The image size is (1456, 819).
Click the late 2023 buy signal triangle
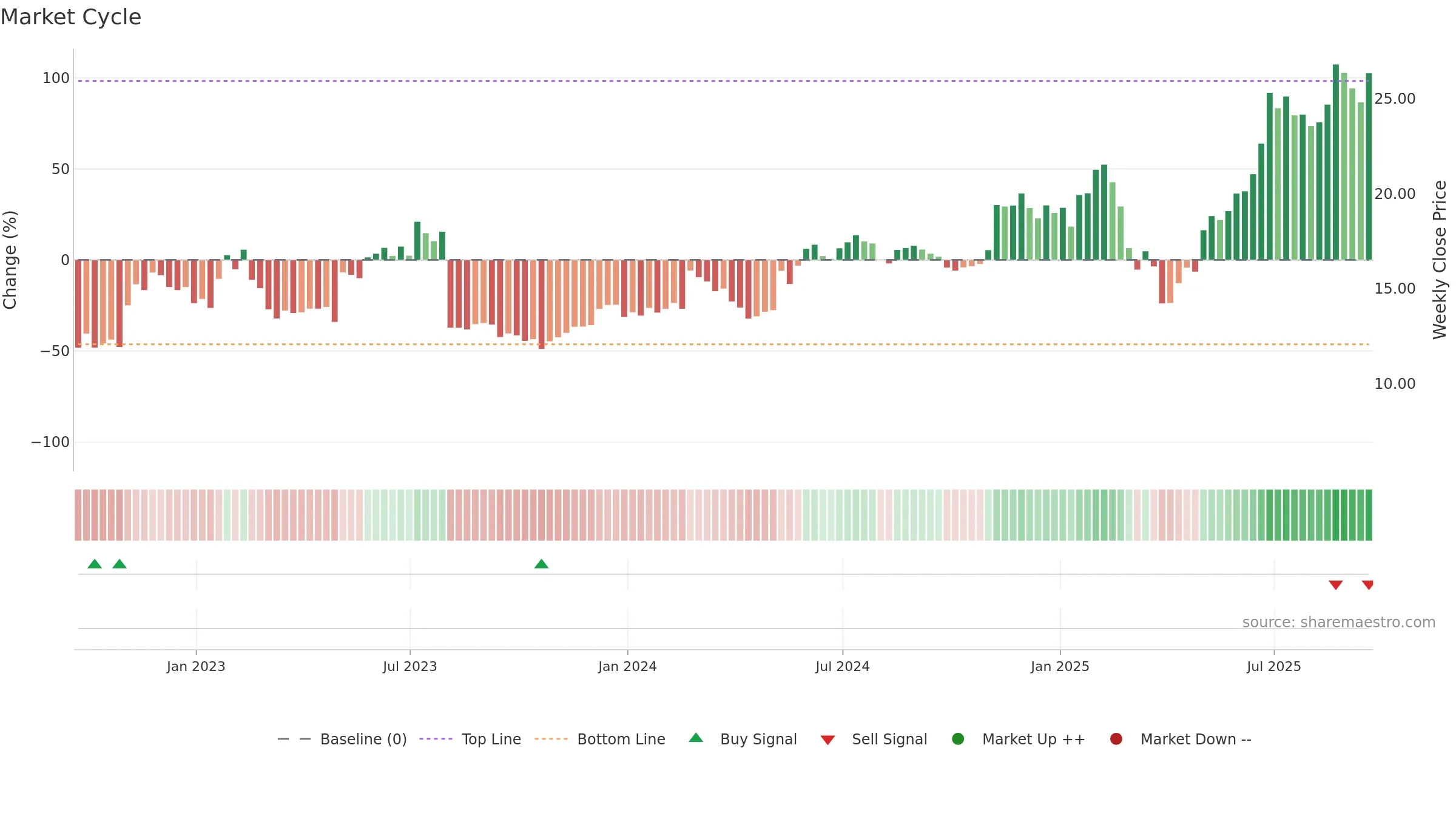[x=541, y=564]
